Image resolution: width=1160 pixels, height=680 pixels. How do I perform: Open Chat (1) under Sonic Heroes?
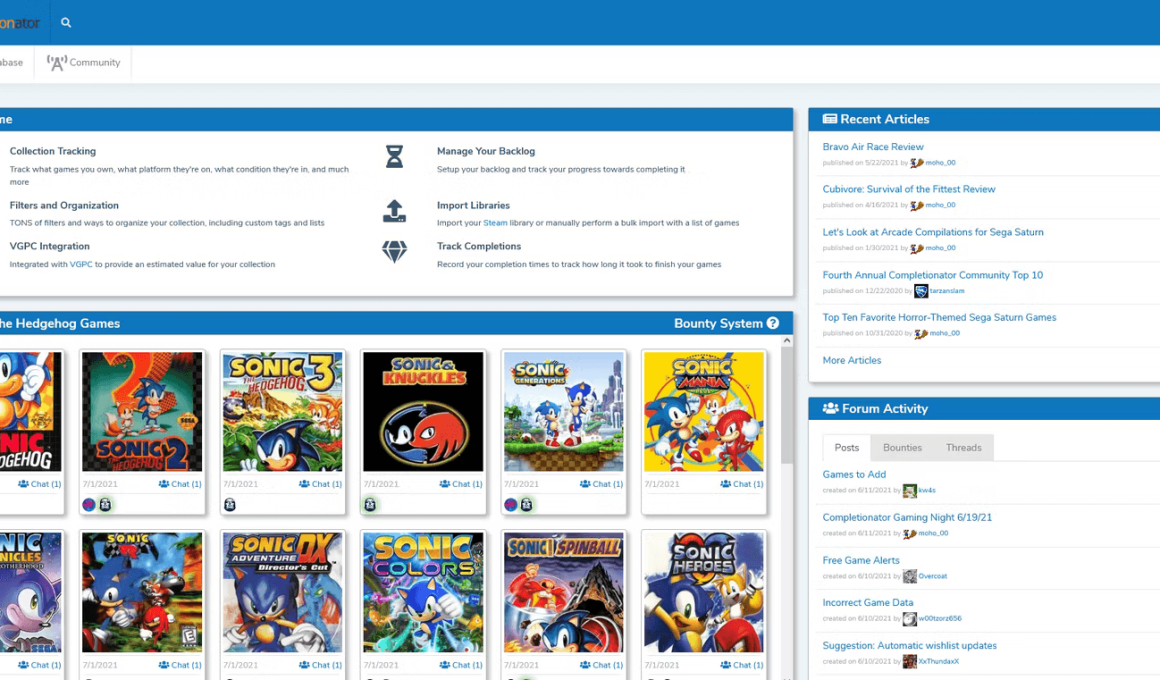(742, 665)
